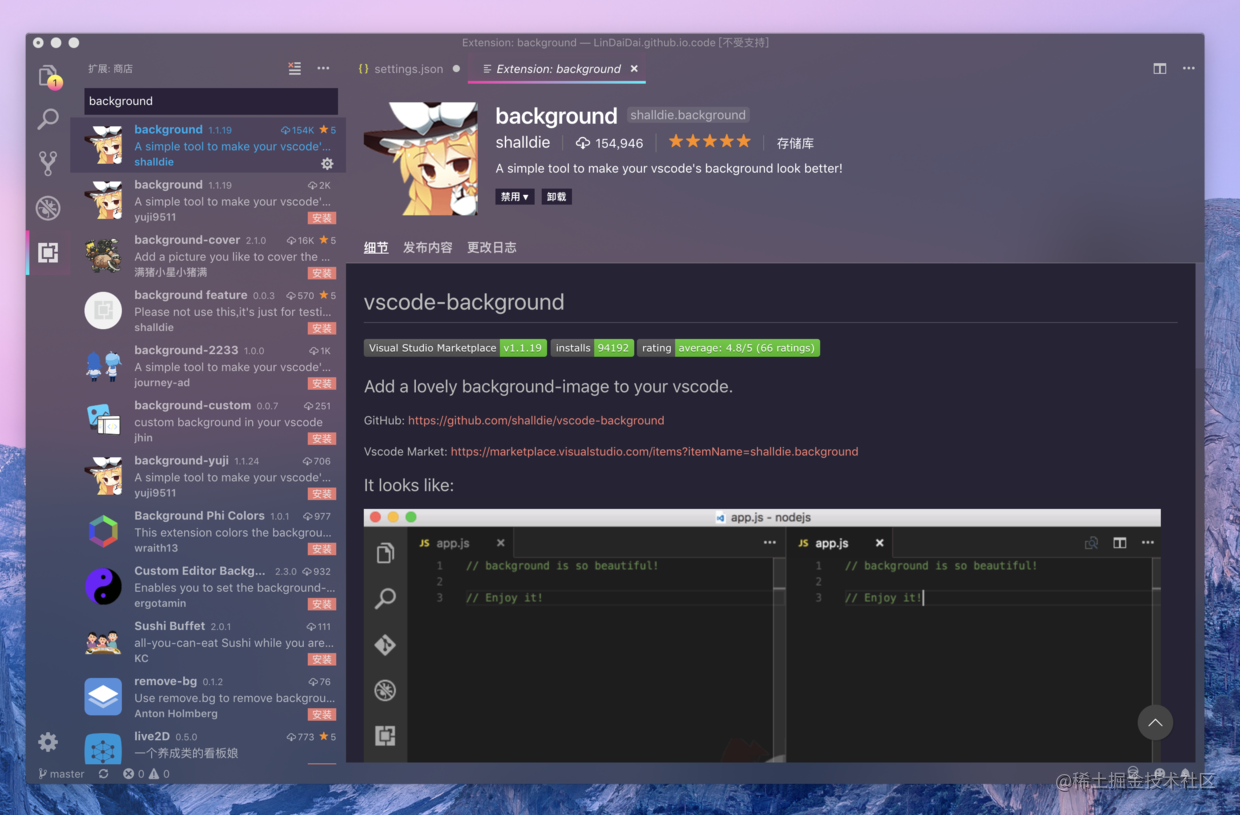1240x815 pixels.
Task: Click the shalldie.background identifier label
Action: point(688,115)
